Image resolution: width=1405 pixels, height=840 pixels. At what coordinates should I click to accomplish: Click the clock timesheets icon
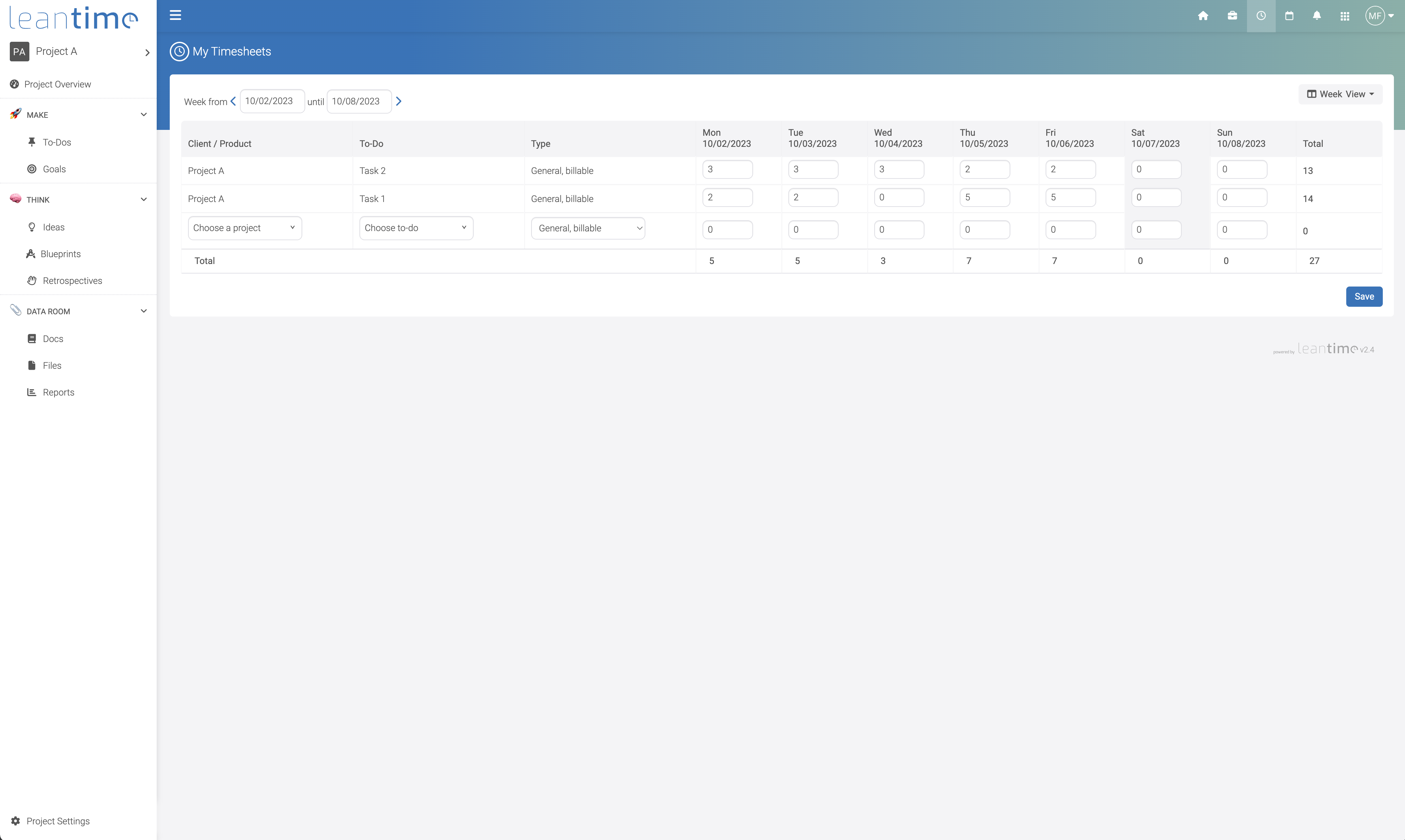1261,16
